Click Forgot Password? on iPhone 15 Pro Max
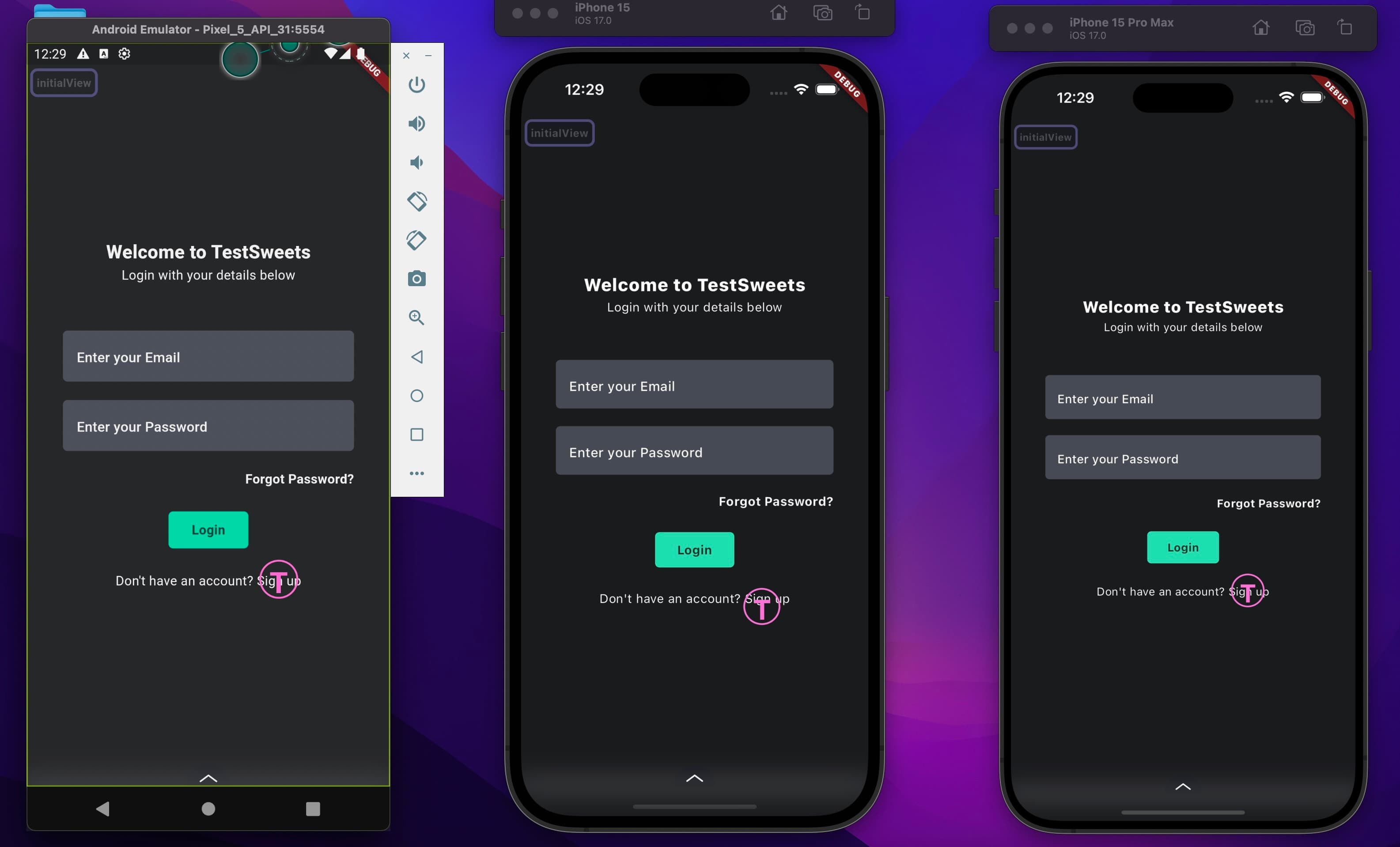This screenshot has height=847, width=1400. (1268, 502)
